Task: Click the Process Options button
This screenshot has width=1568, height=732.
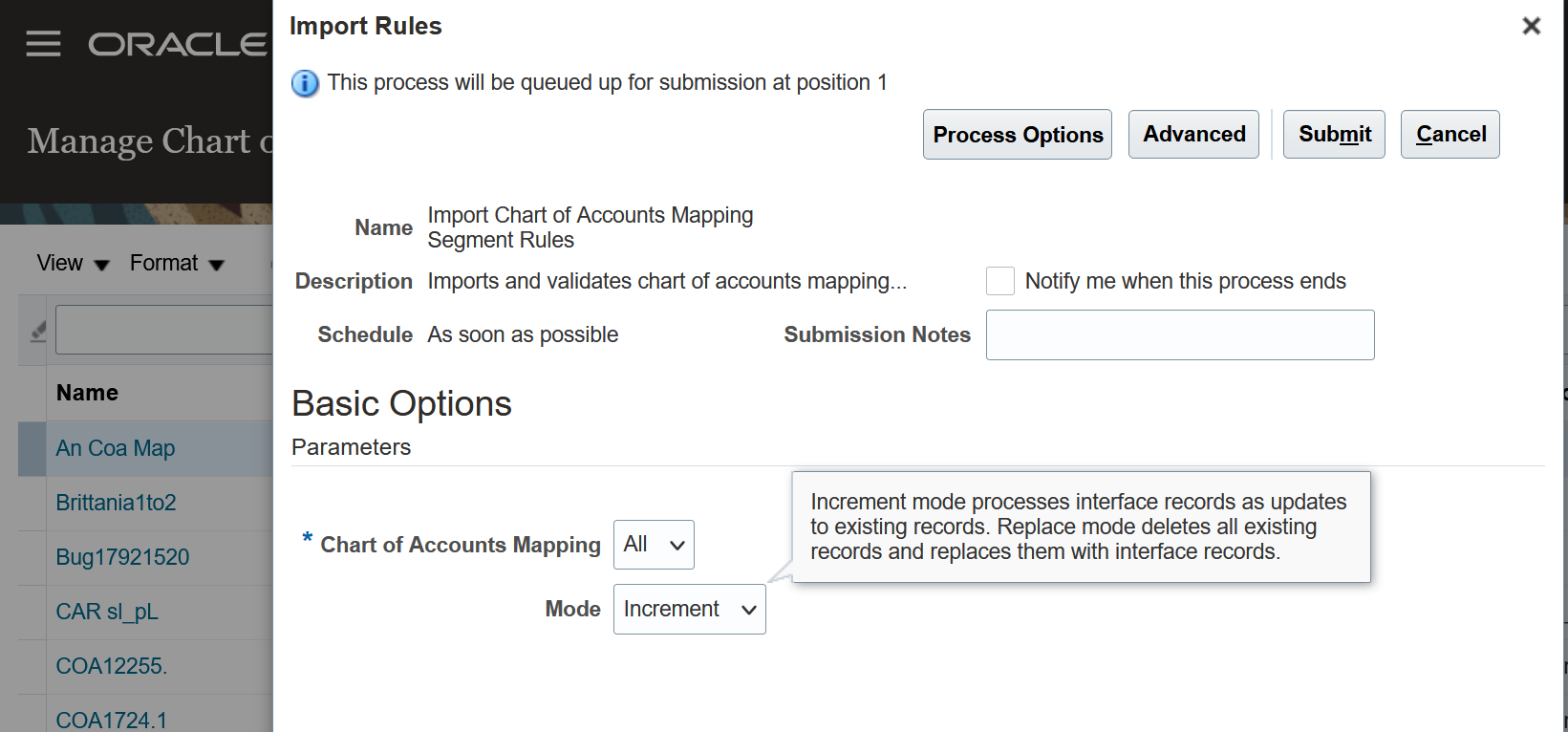Action: click(x=1017, y=135)
